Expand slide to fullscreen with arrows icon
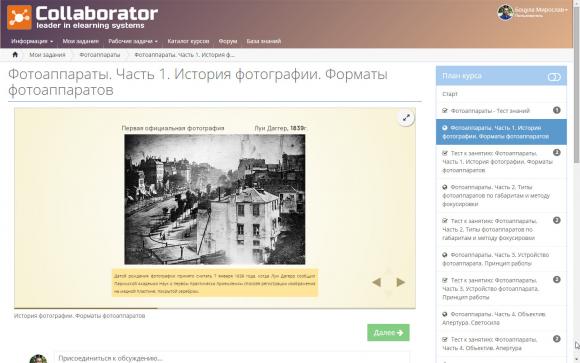This screenshot has height=363, width=580. pos(406,118)
